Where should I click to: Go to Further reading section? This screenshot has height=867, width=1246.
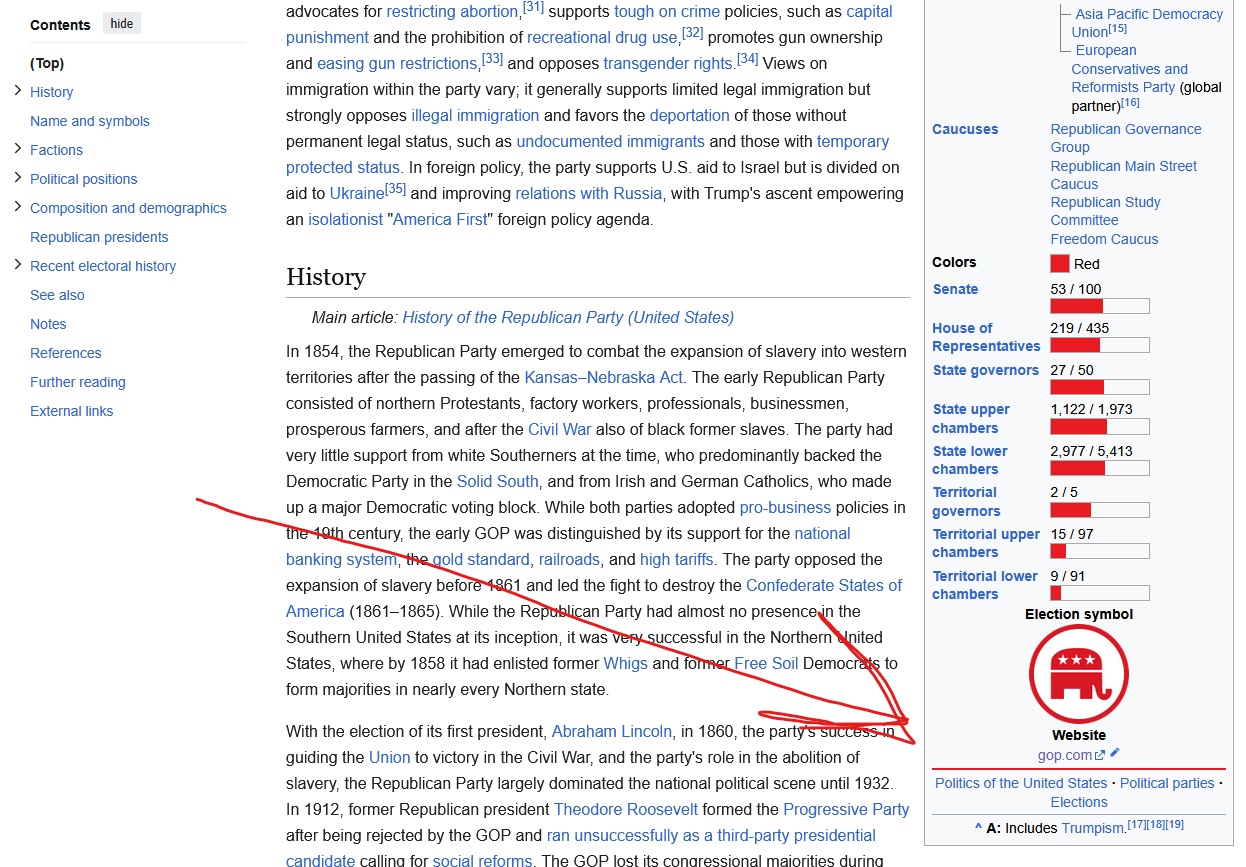pos(78,382)
